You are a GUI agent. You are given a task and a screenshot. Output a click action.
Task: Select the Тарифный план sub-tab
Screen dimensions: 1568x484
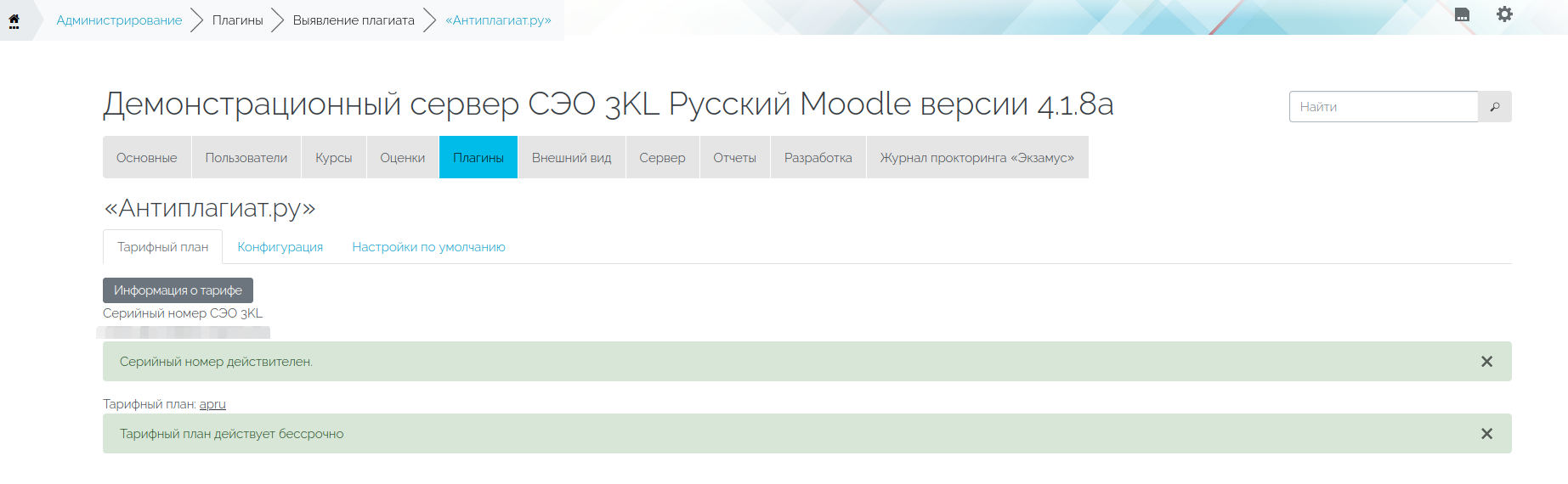pyautogui.click(x=163, y=247)
